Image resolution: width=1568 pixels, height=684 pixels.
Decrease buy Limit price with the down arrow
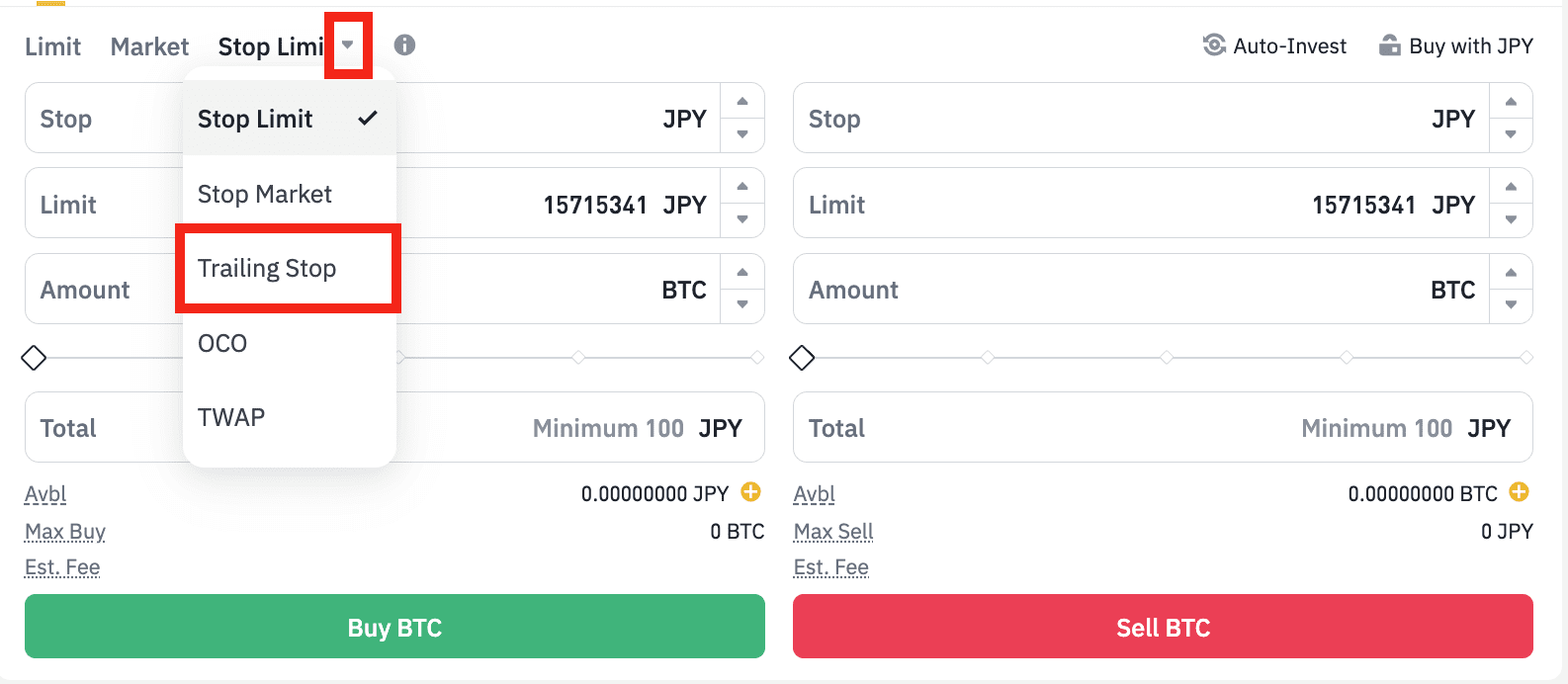click(742, 219)
